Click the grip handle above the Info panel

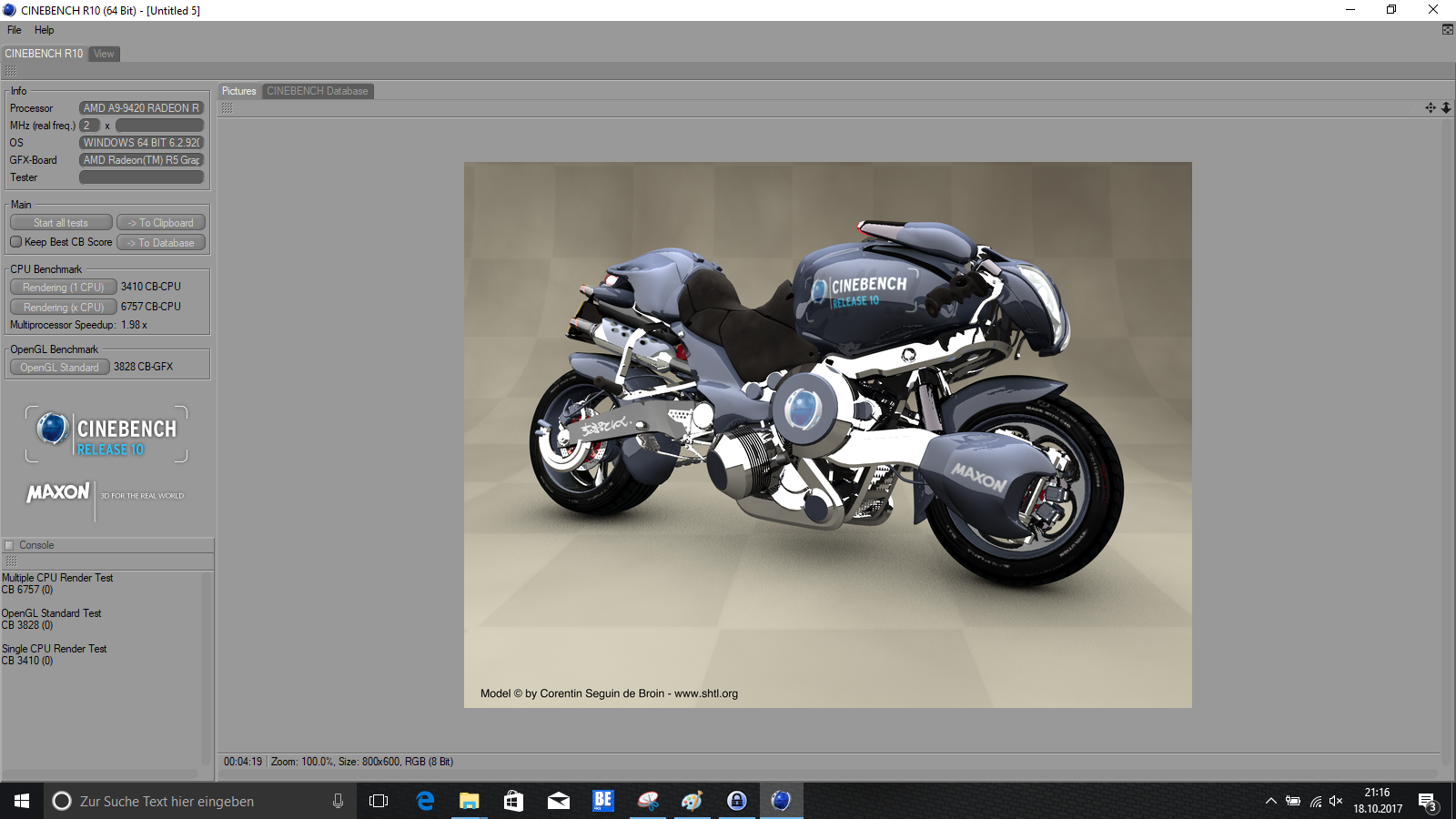click(x=11, y=71)
